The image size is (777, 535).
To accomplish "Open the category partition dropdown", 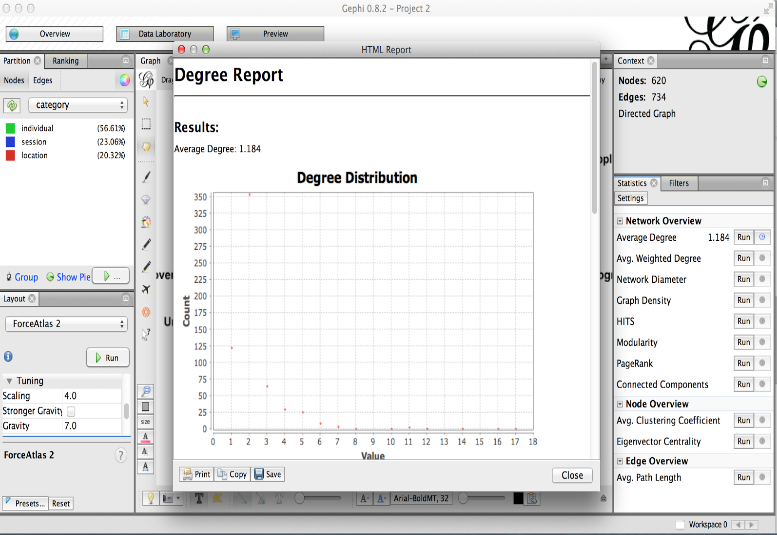I will coord(78,105).
